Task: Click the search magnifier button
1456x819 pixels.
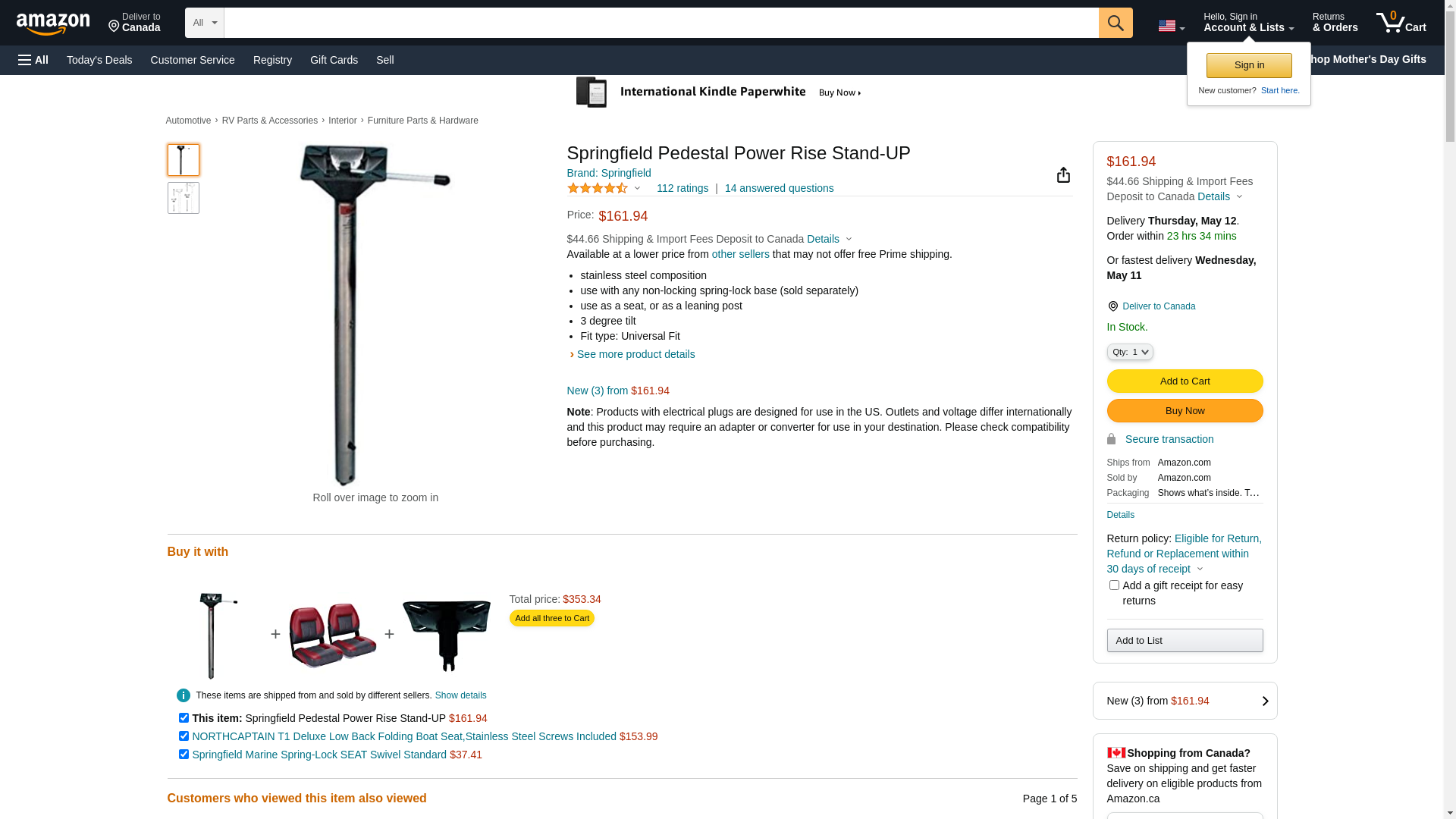Action: click(1115, 23)
